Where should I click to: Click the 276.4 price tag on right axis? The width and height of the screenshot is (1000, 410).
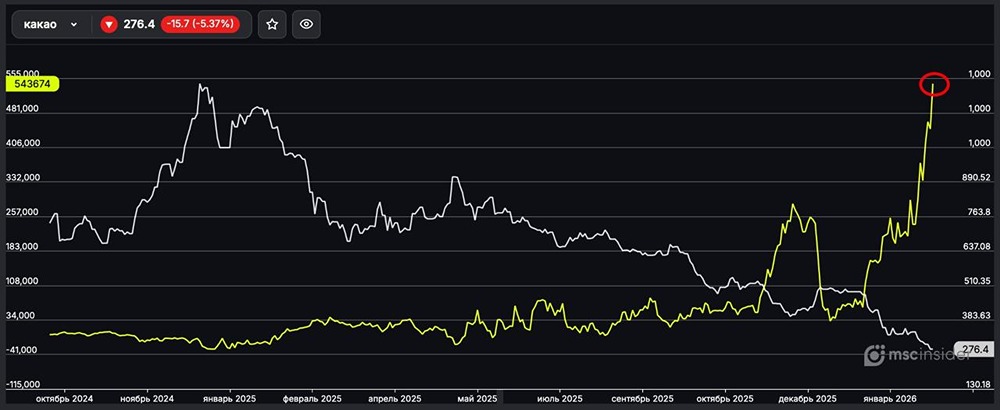[972, 349]
